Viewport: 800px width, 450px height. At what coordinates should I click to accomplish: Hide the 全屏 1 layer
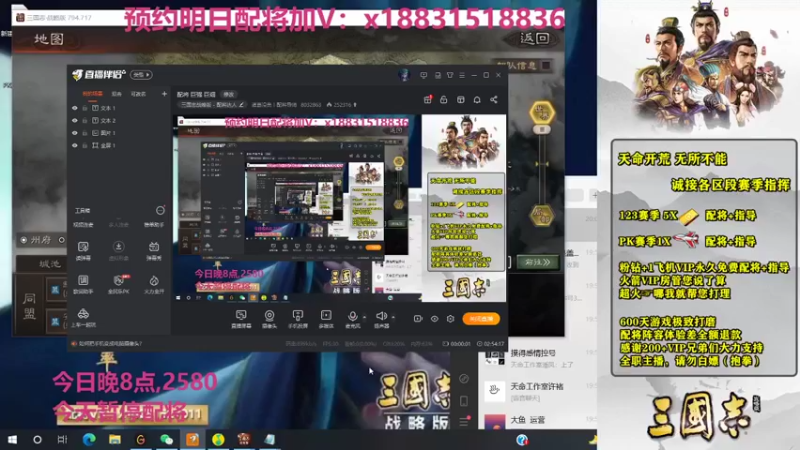(x=74, y=145)
